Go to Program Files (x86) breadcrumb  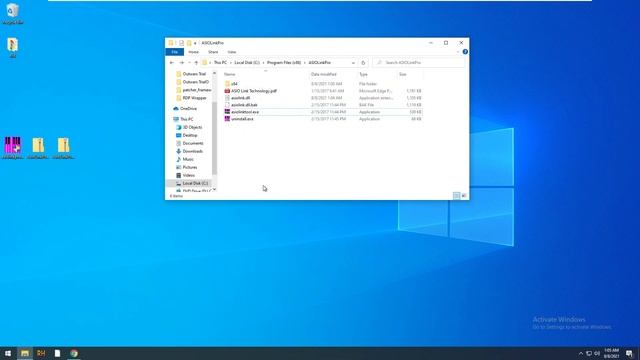(284, 63)
